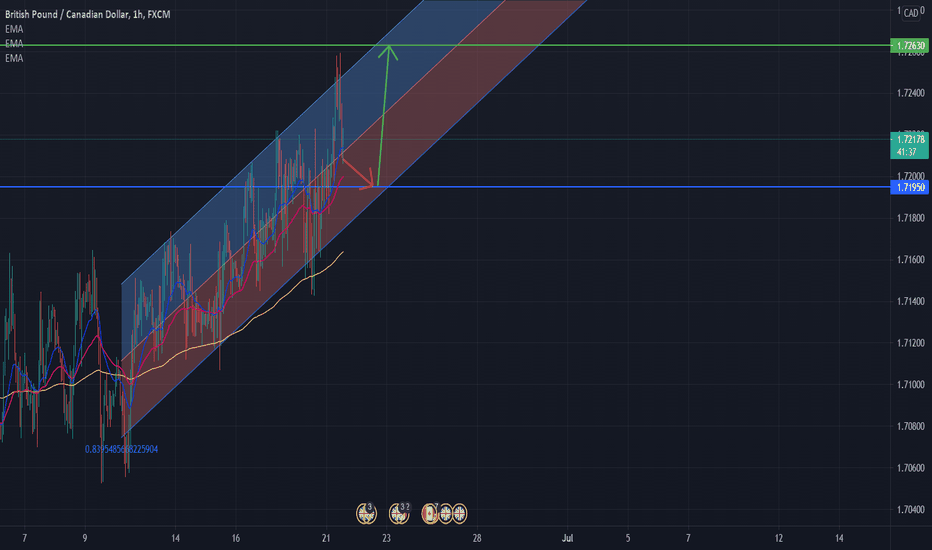Click the 1.70800 price axis label
The width and height of the screenshot is (932, 550).
click(911, 426)
